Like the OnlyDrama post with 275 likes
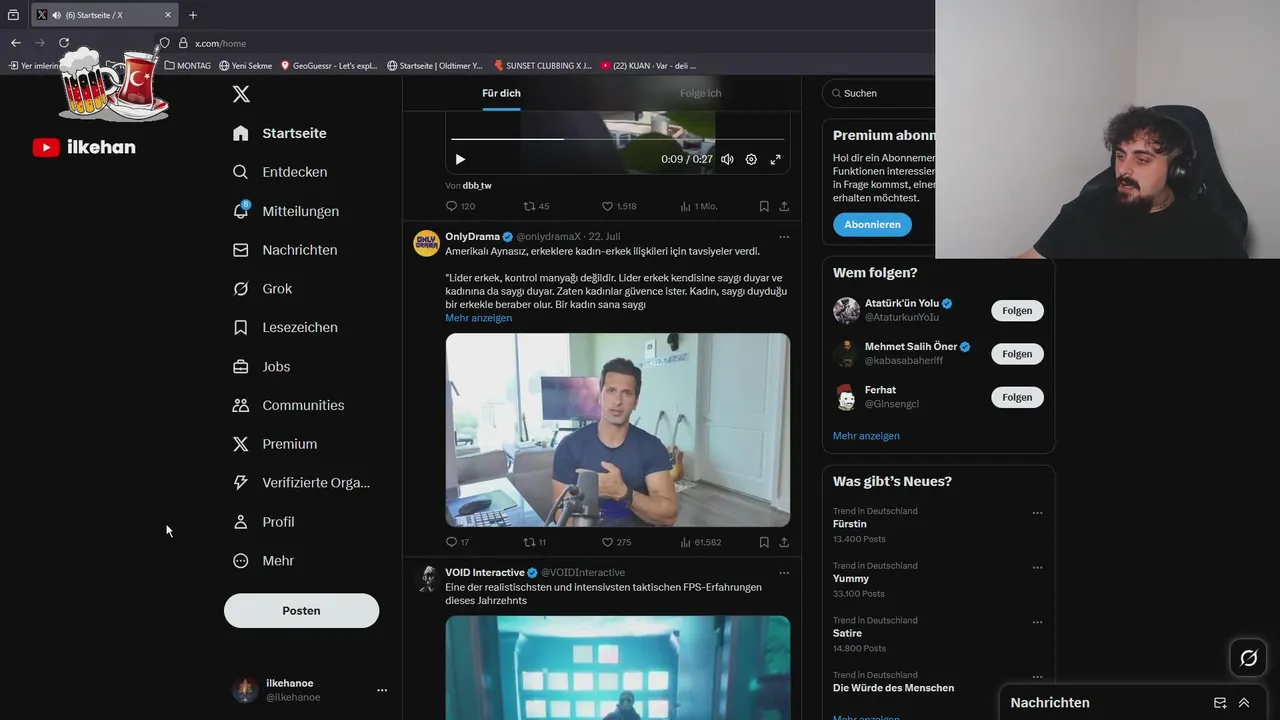Screen dimensions: 1280x720 pyautogui.click(x=607, y=542)
